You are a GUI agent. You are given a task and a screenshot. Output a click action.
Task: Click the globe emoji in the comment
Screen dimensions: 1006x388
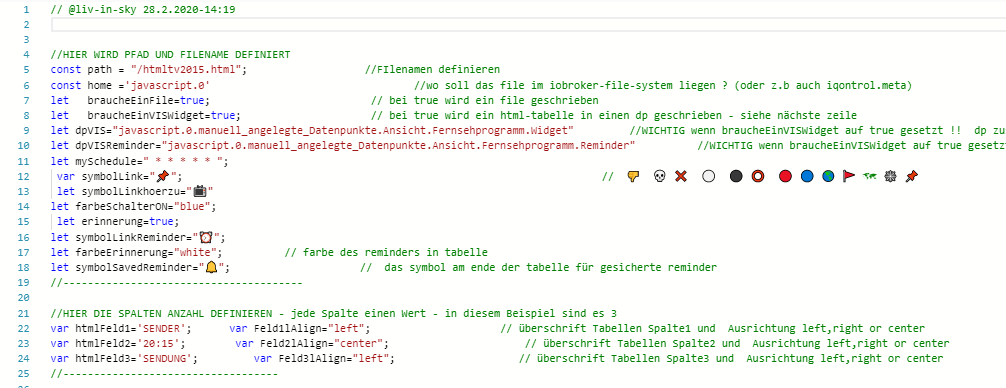(828, 176)
